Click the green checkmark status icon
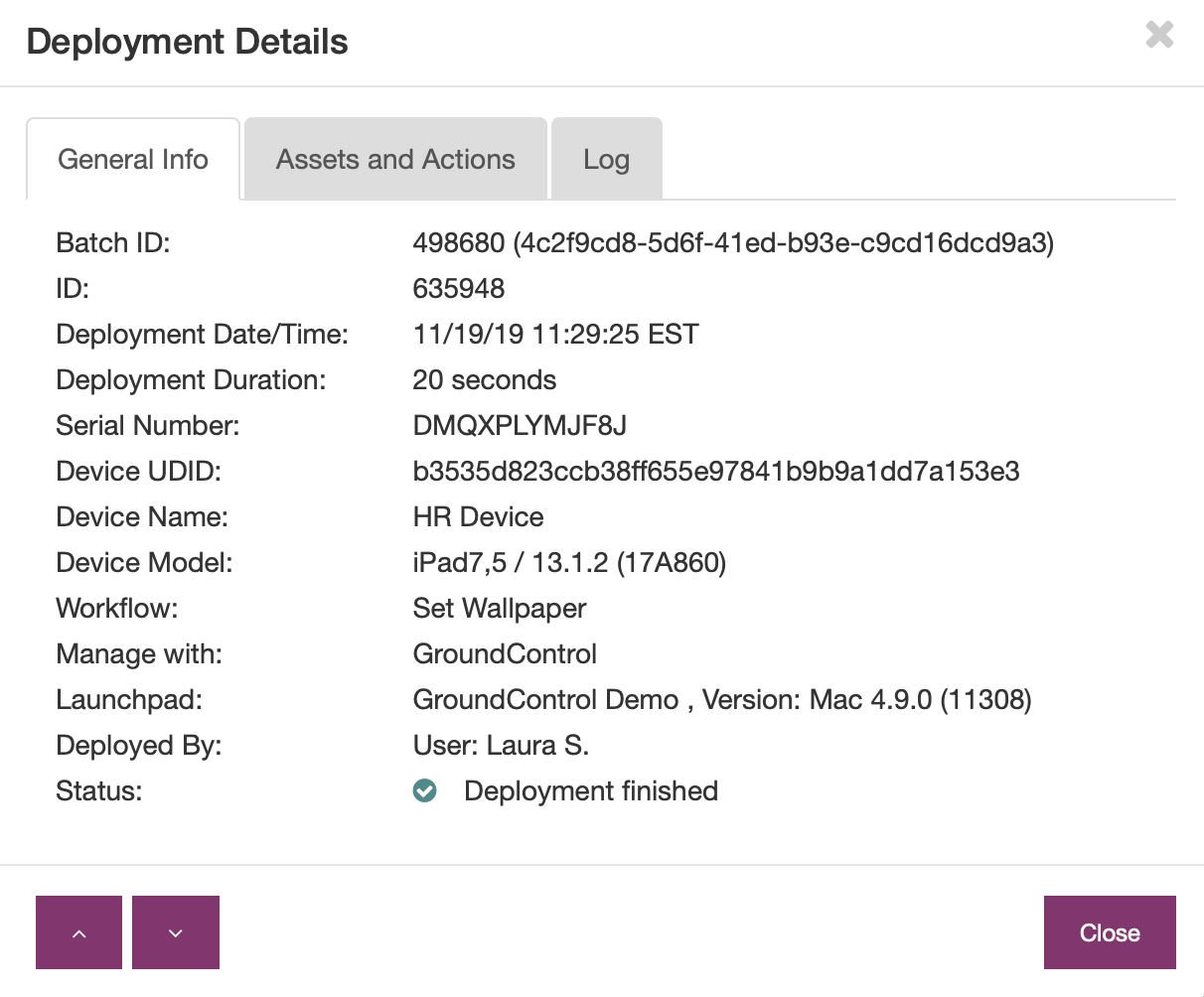The height and width of the screenshot is (997, 1204). [425, 791]
